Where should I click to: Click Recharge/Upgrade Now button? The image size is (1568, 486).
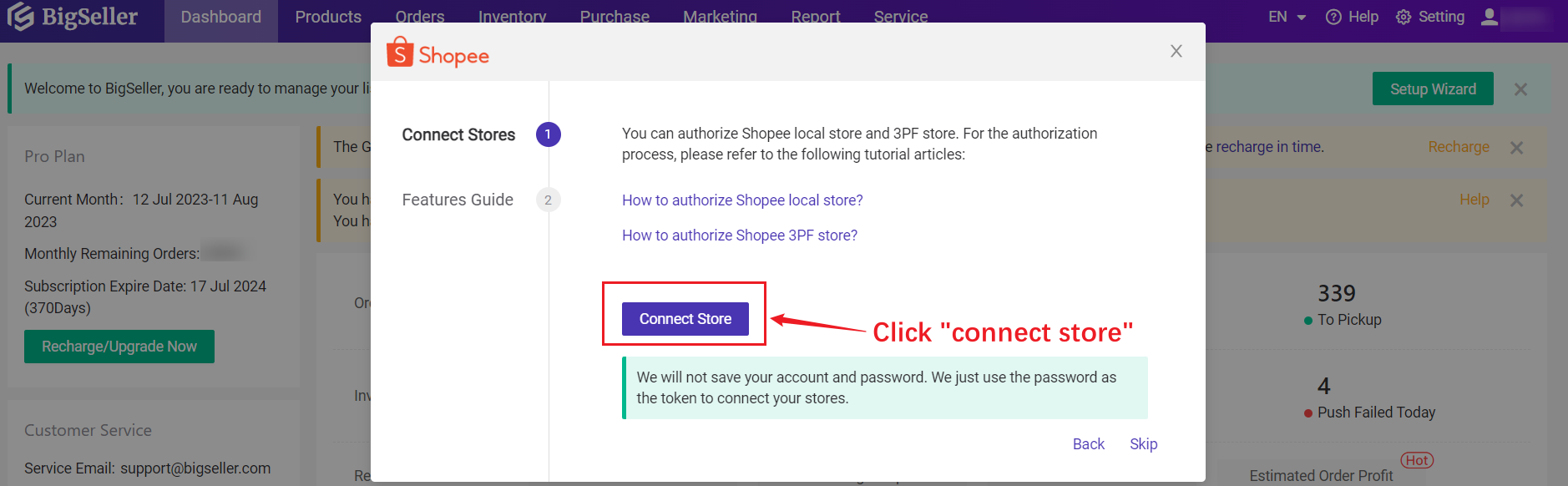point(119,347)
